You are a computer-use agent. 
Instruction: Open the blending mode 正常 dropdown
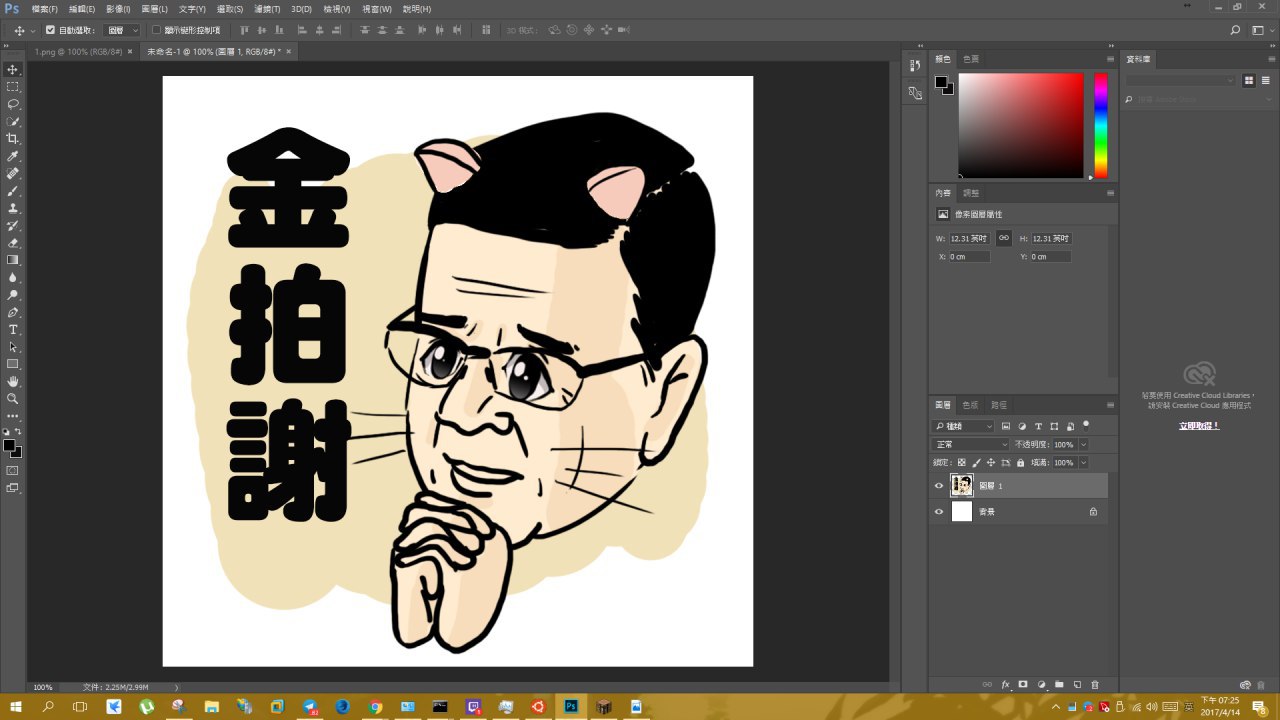971,444
